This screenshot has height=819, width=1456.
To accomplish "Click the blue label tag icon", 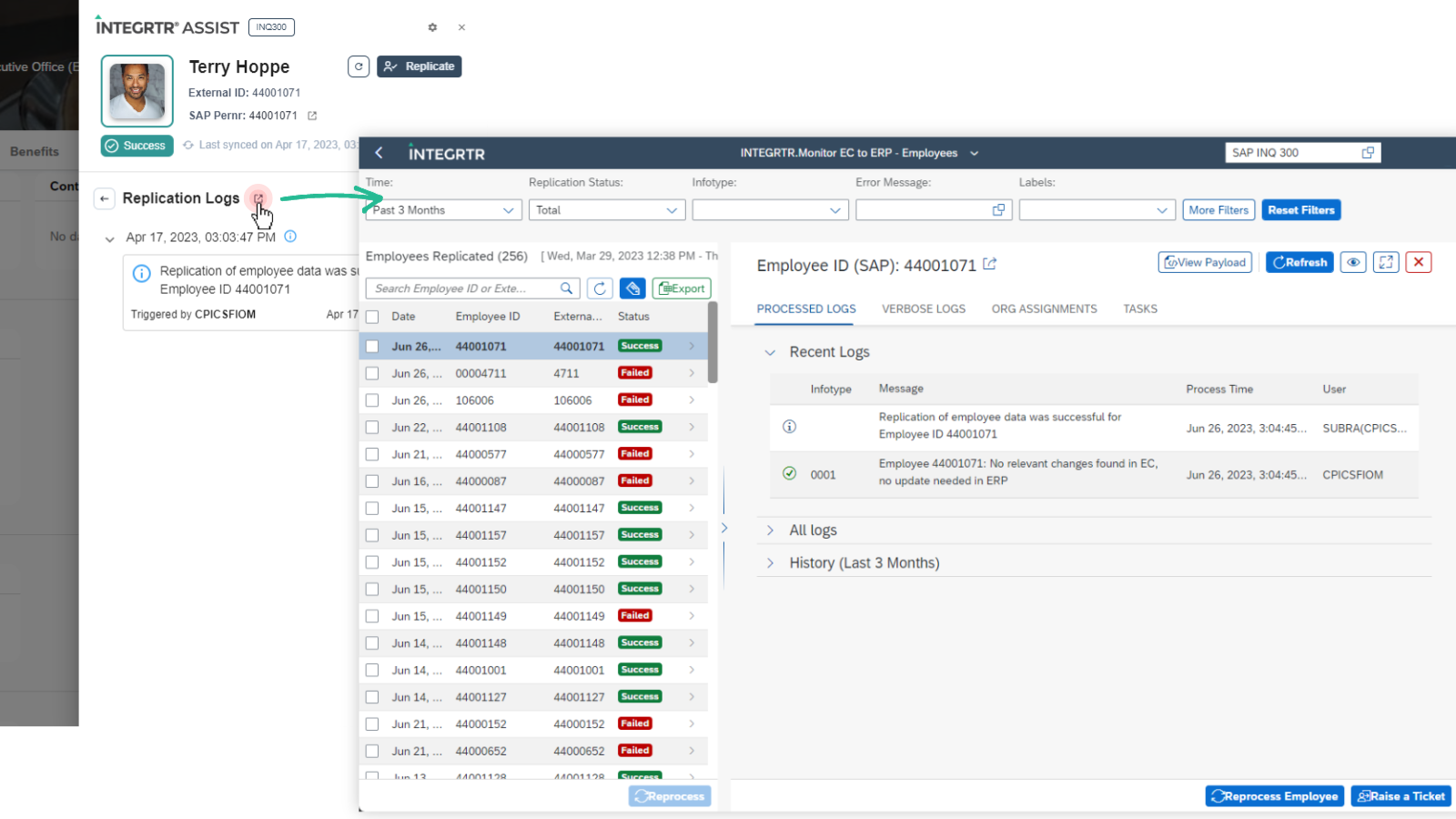I will 632,288.
